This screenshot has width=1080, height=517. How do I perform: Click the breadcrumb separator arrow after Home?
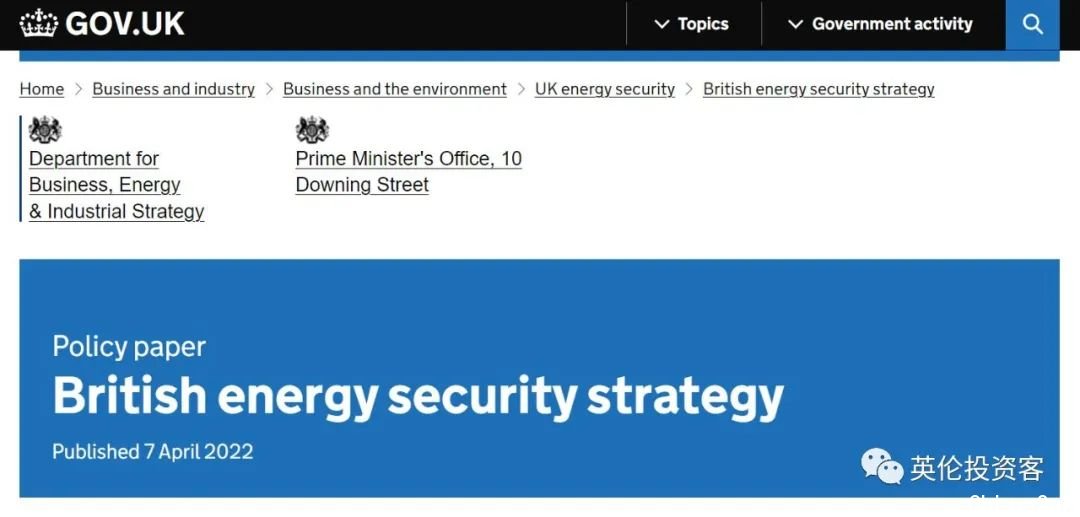click(79, 89)
